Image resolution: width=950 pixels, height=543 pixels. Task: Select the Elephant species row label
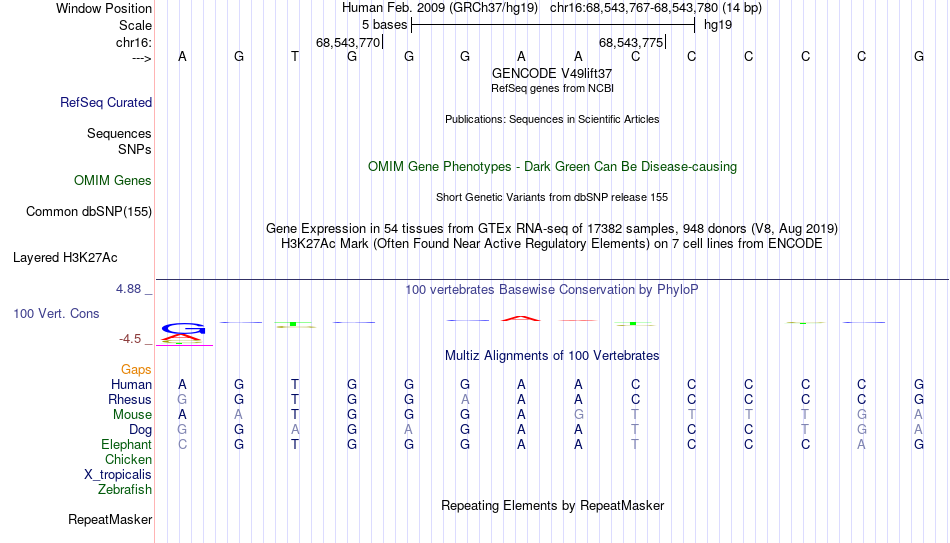(127, 444)
